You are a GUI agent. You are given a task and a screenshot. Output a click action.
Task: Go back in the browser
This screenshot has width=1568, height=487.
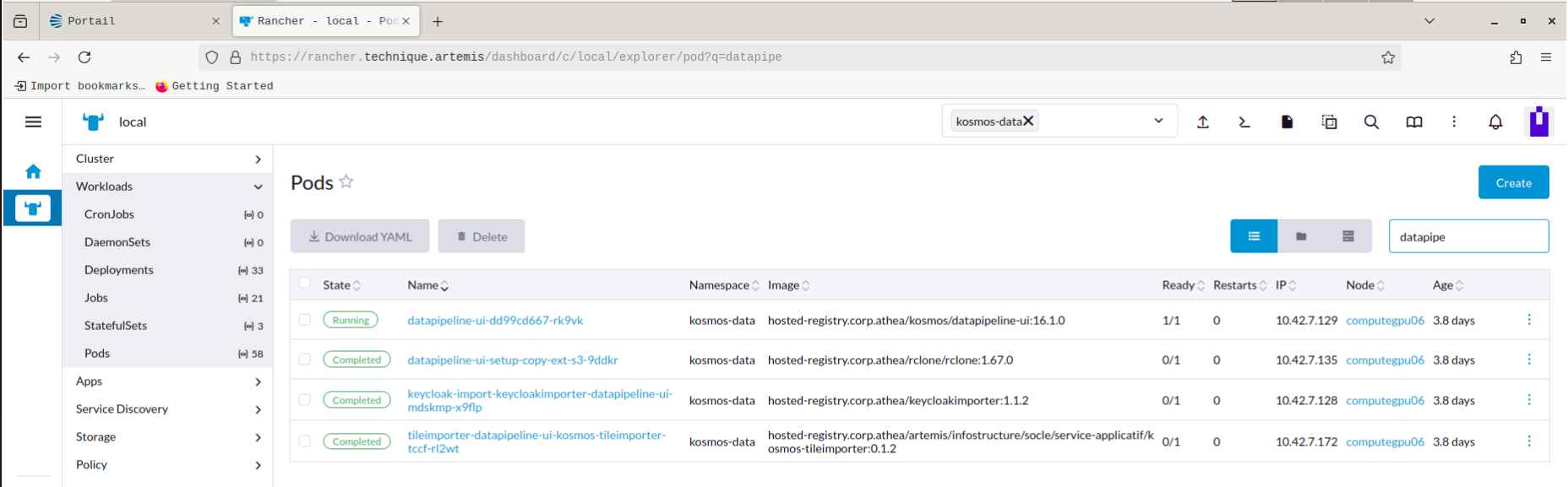pos(24,57)
